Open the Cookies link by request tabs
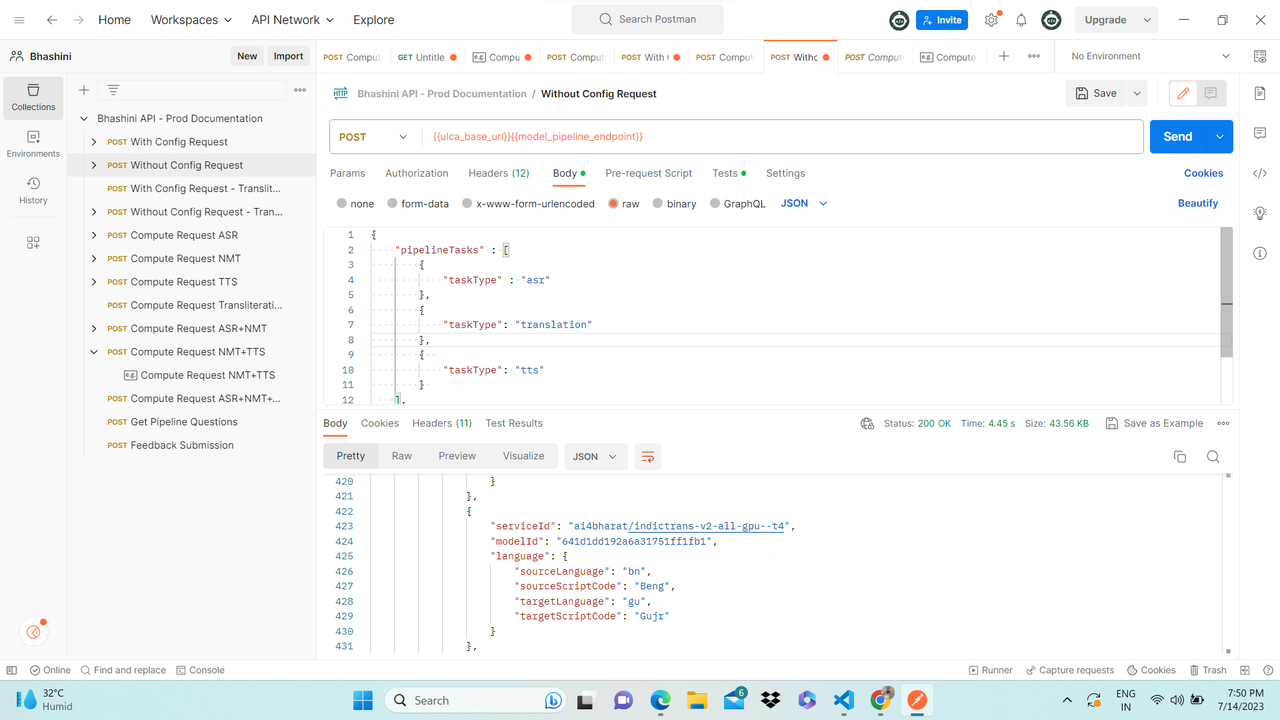Viewport: 1280px width, 720px height. click(x=1204, y=173)
